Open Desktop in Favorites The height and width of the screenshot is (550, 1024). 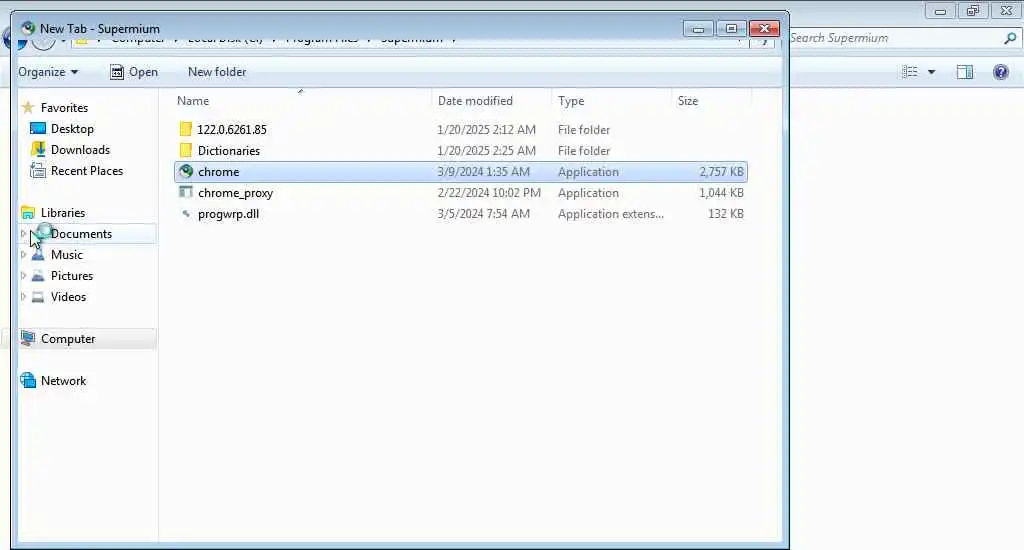pos(72,129)
